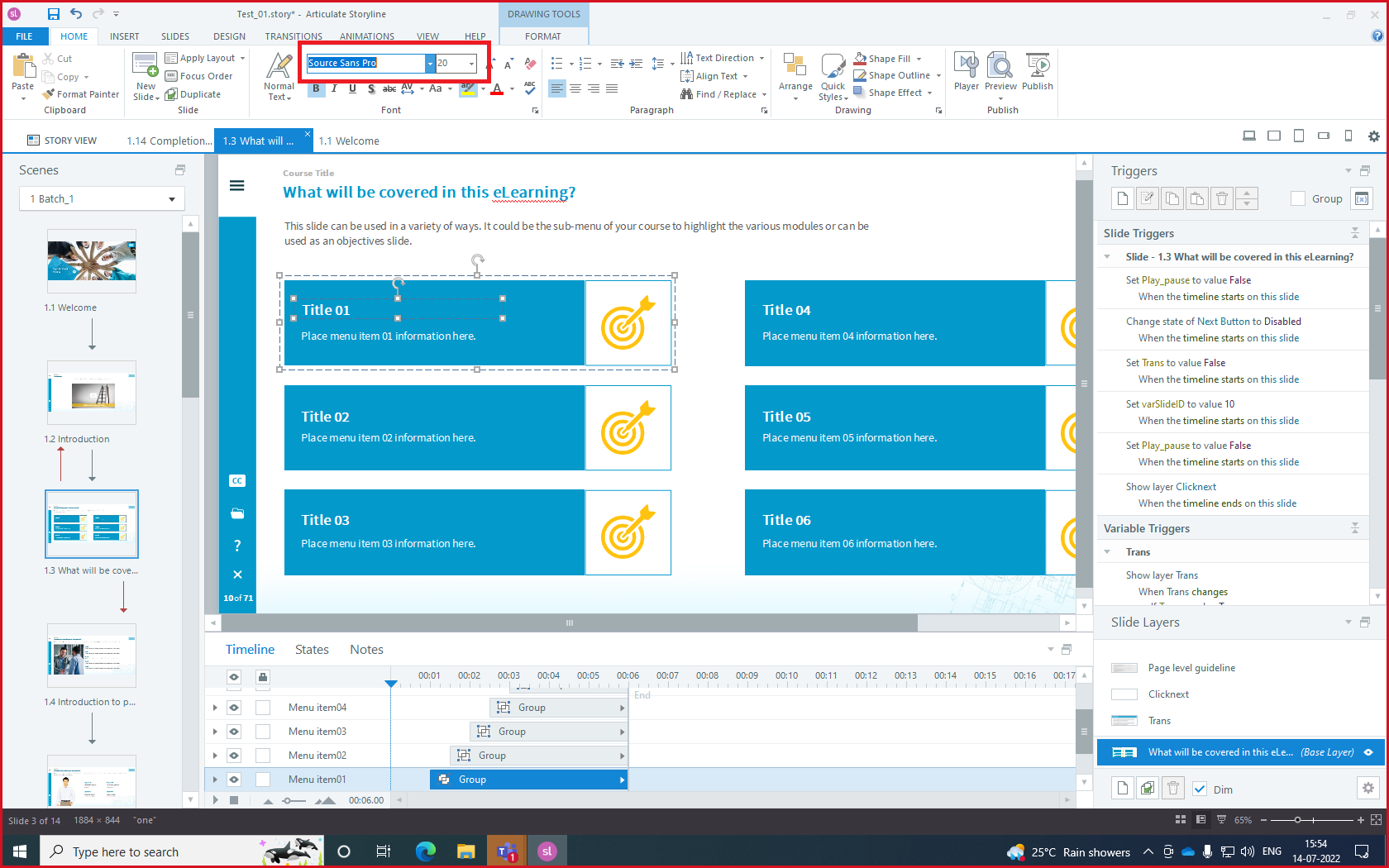The width and height of the screenshot is (1389, 868).
Task: Open the Insert ribbon tab
Action: (x=124, y=36)
